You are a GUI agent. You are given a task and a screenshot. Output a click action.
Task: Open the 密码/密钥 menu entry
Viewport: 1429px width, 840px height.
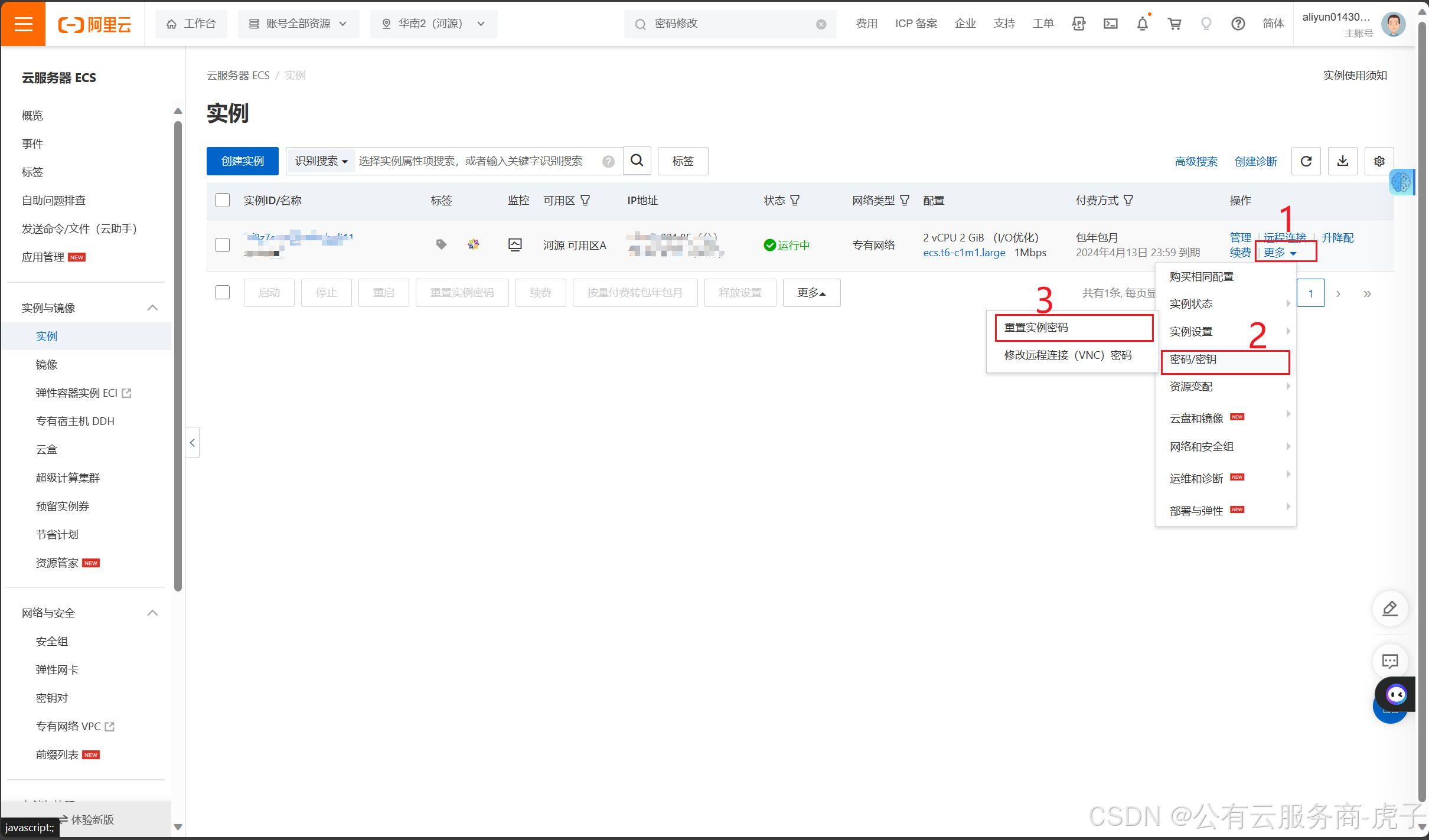(x=1226, y=359)
